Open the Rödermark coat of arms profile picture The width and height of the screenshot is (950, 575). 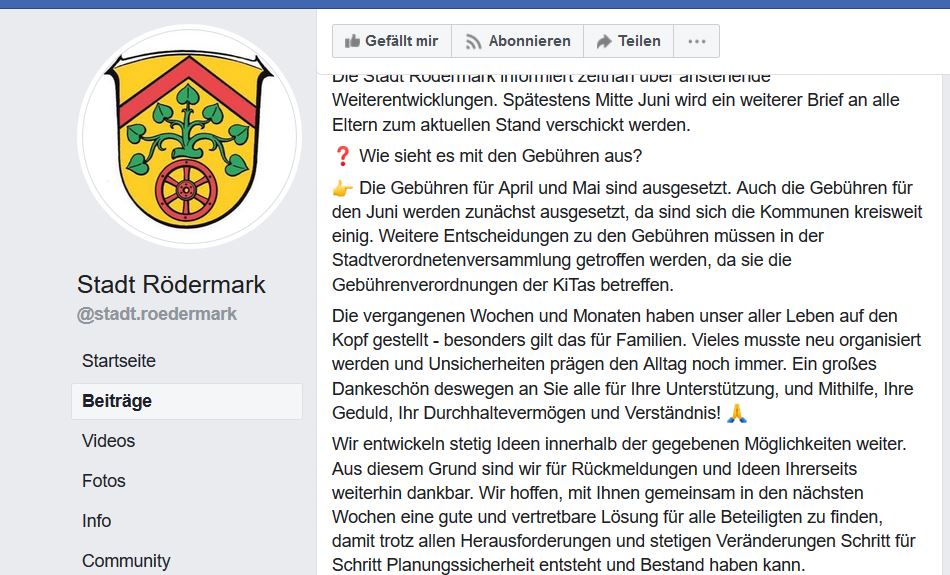tap(189, 137)
